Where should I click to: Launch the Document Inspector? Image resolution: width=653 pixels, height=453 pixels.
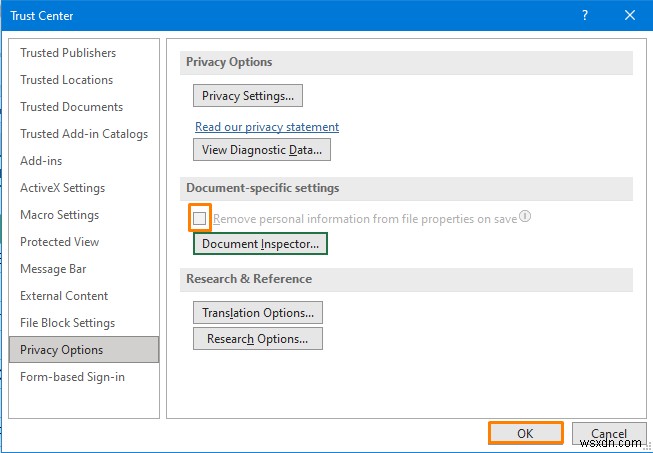pyautogui.click(x=260, y=244)
